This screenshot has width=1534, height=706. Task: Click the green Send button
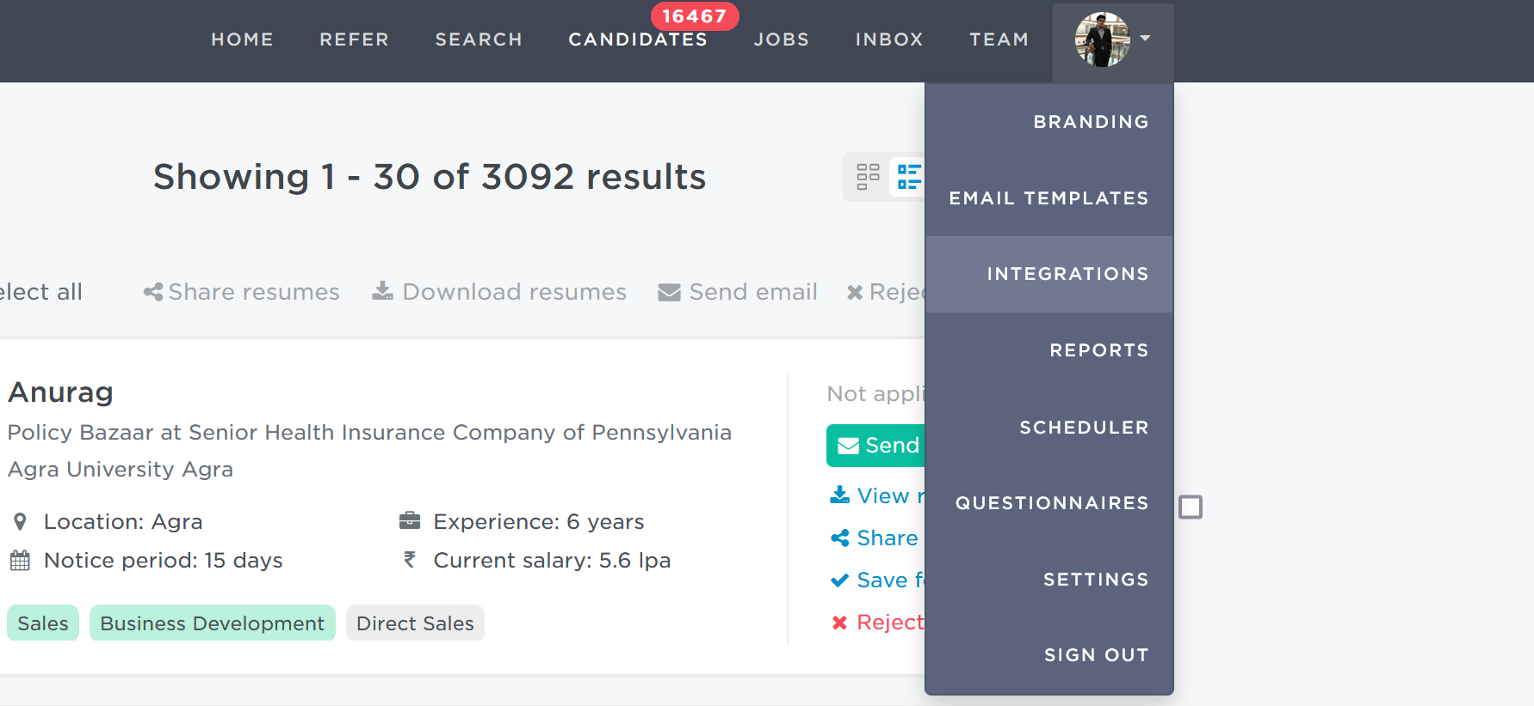pos(875,446)
